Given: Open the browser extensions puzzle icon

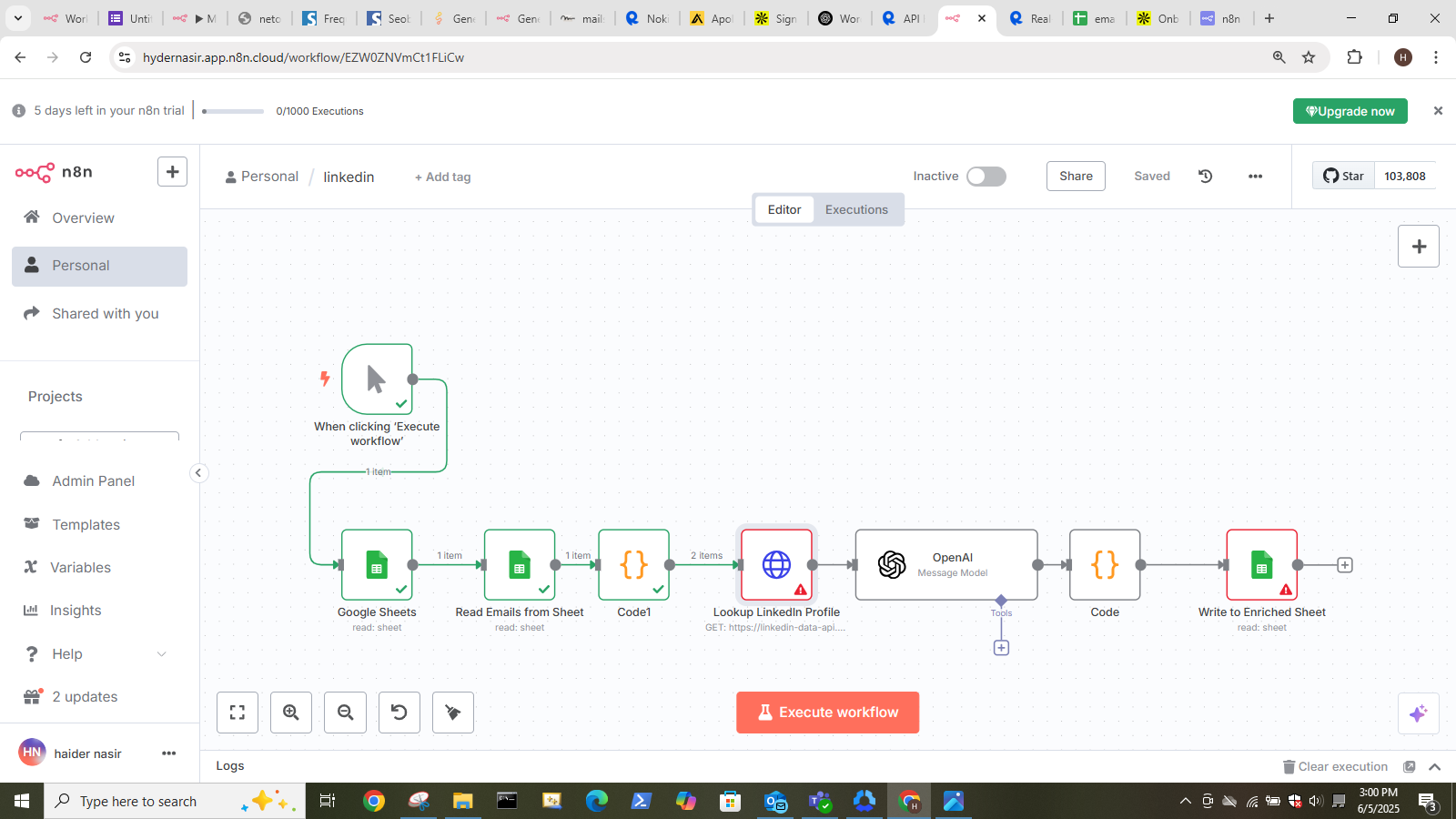Looking at the screenshot, I should click(1354, 57).
